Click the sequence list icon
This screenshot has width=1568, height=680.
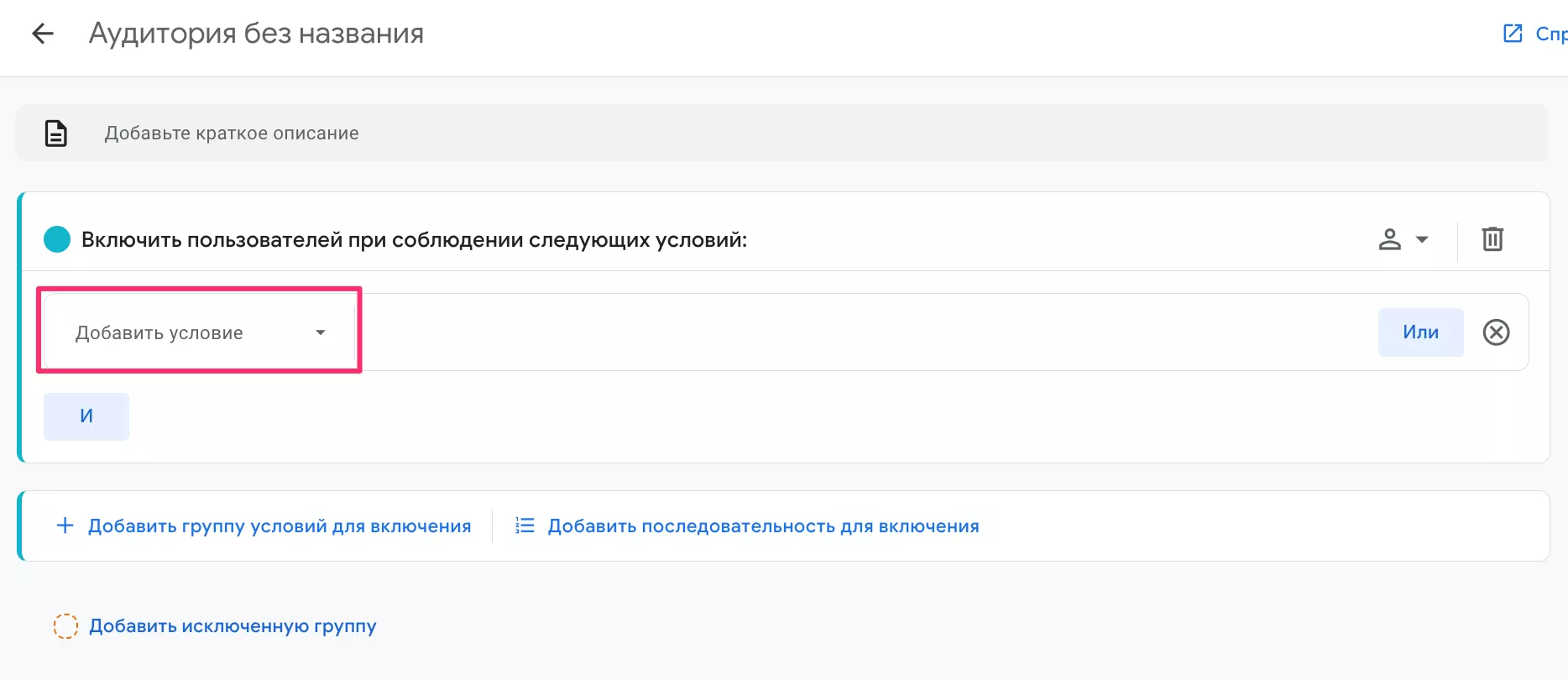(525, 526)
